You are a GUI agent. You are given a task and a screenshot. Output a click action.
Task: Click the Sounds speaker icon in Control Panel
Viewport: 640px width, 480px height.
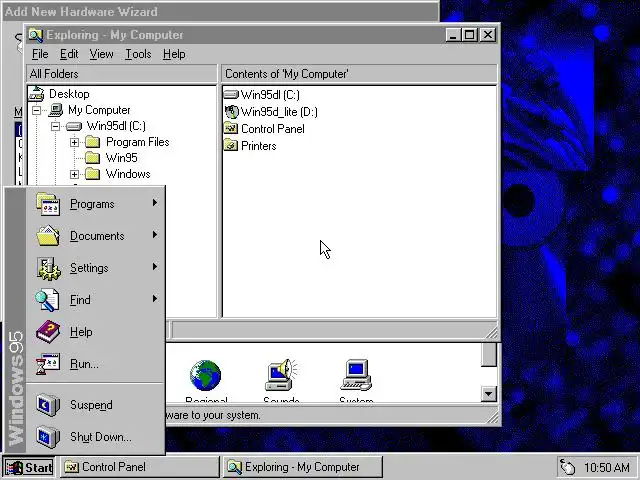click(x=281, y=376)
